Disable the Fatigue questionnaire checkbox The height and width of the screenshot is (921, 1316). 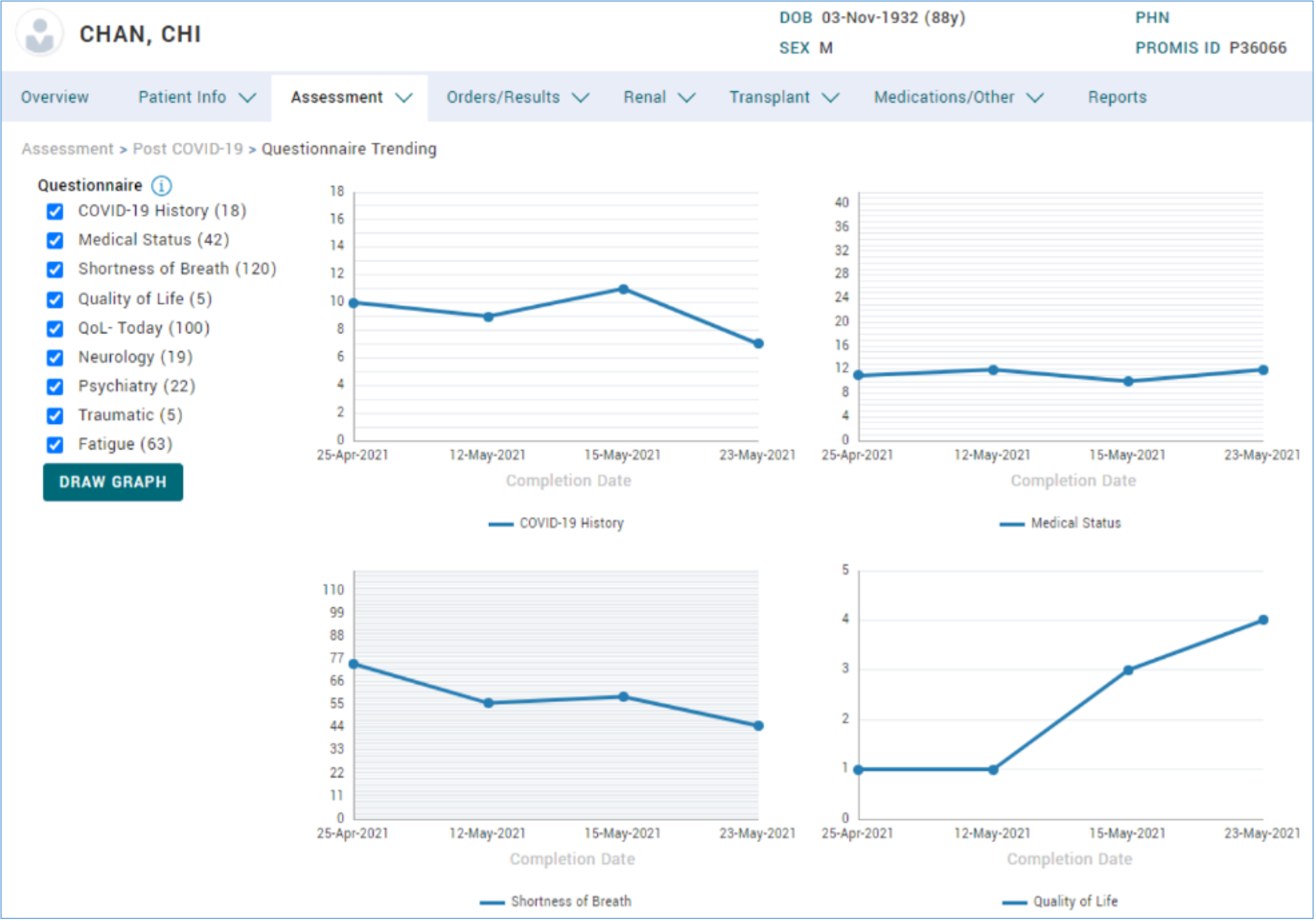[x=55, y=445]
